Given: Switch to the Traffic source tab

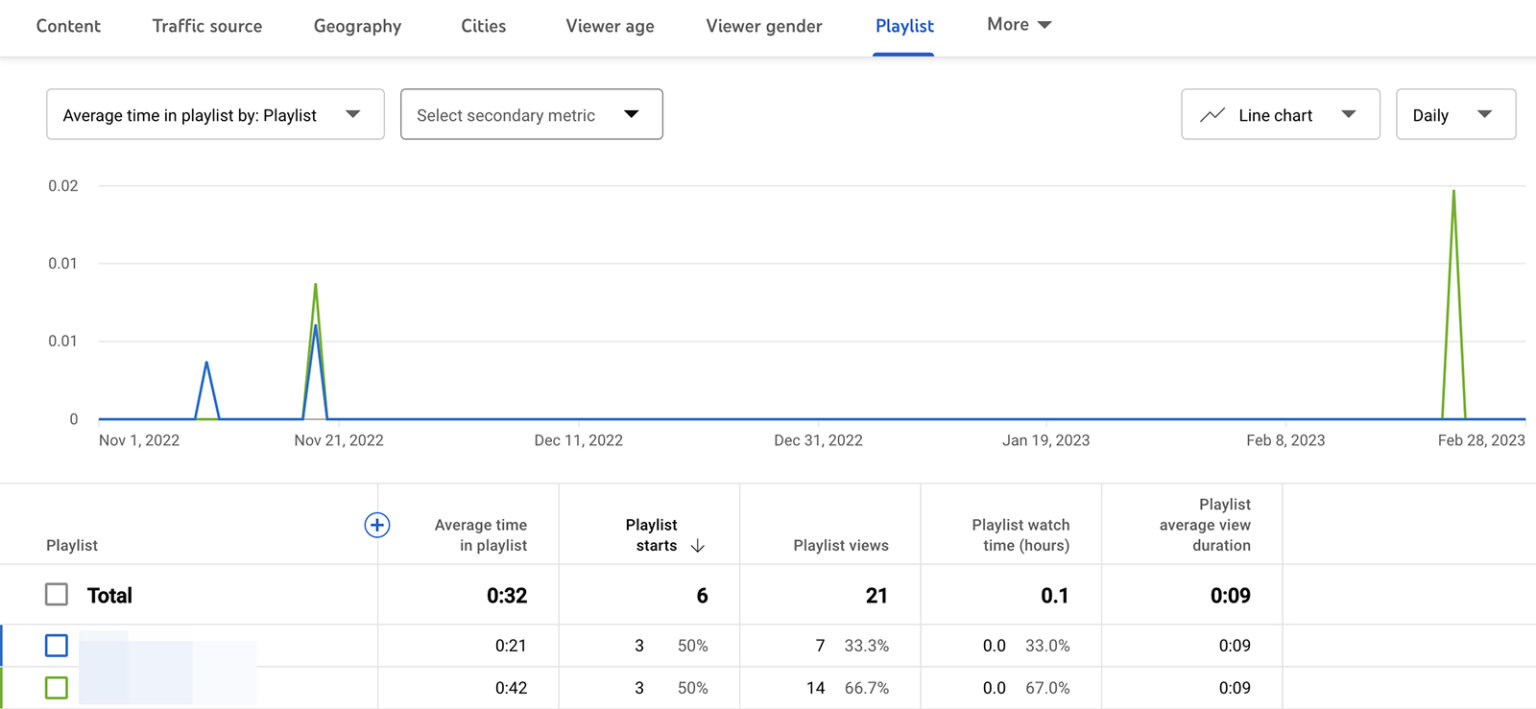Looking at the screenshot, I should [x=207, y=26].
